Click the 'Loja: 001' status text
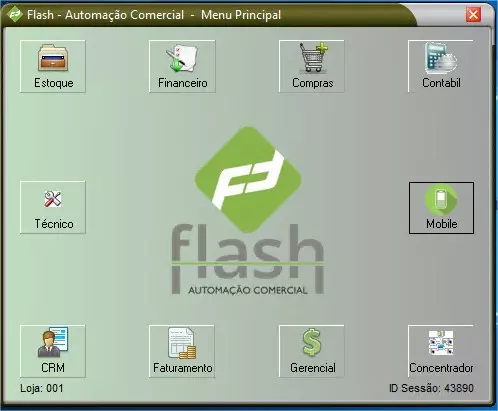The height and width of the screenshot is (411, 498). click(x=42, y=388)
